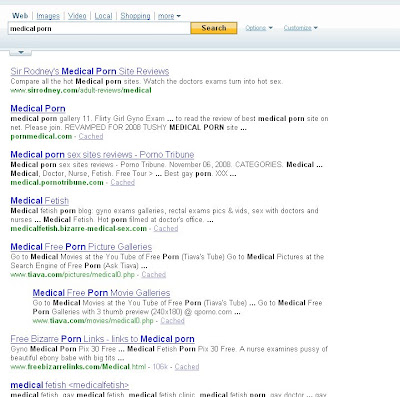The height and width of the screenshot is (397, 400).
Task: Expand the small arrow tab below search bar
Action: [21, 52]
